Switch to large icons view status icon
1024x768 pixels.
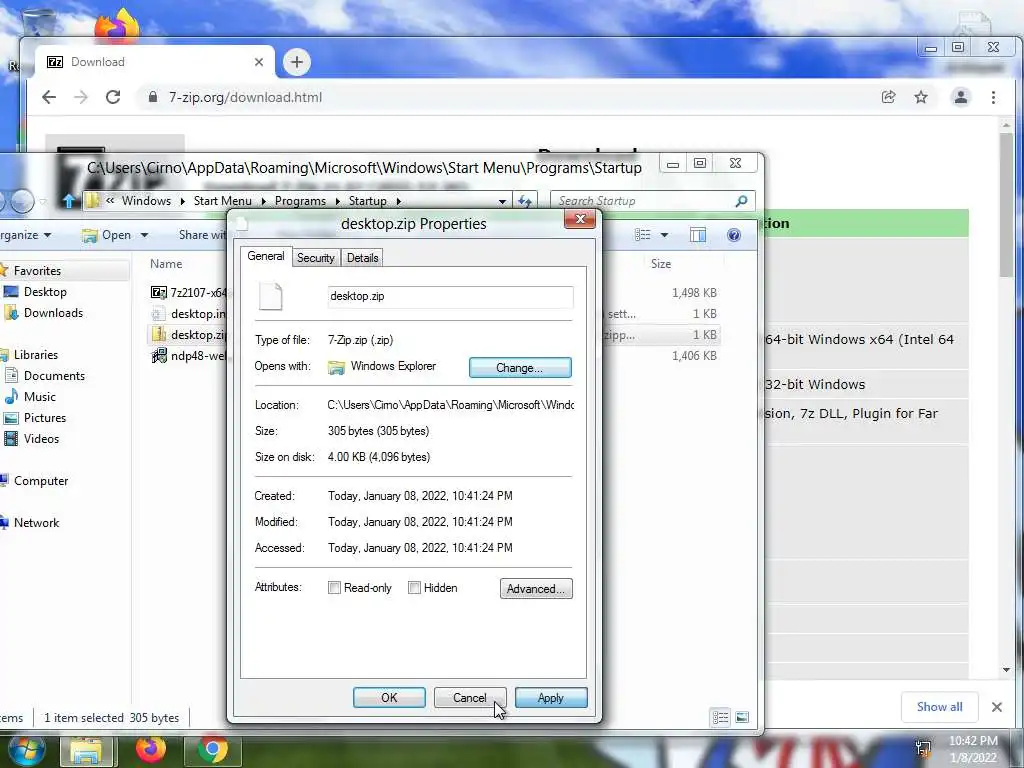[742, 718]
